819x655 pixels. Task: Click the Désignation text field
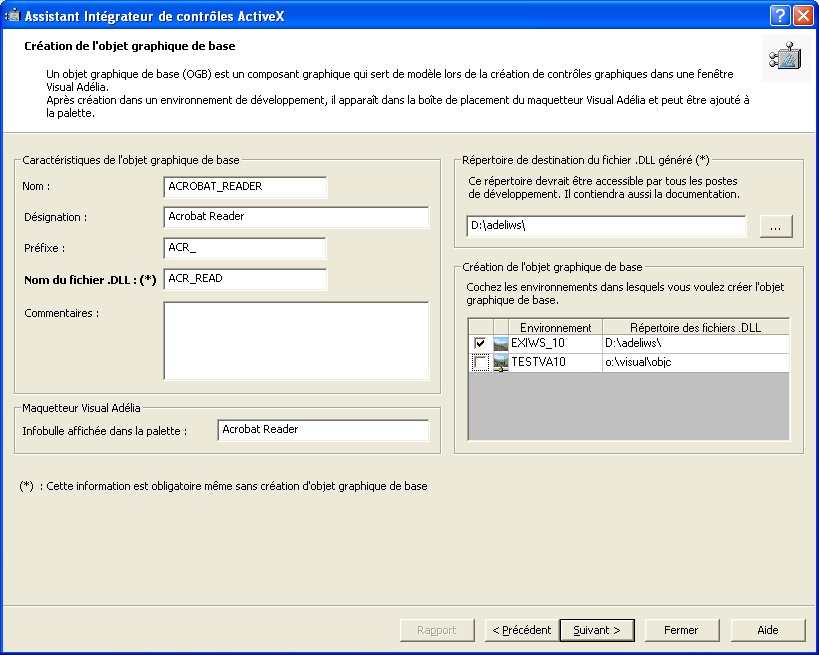coord(296,217)
